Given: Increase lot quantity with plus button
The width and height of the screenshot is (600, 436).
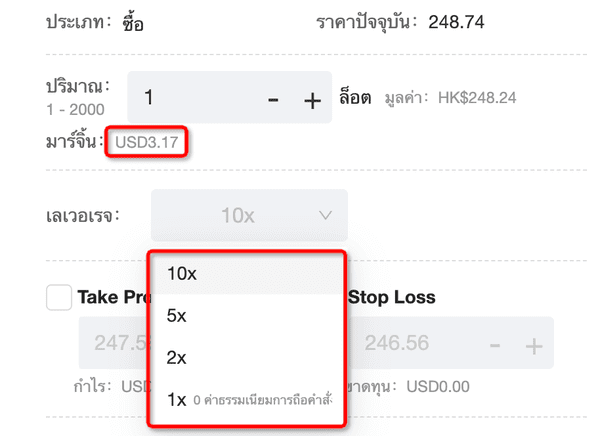Looking at the screenshot, I should pos(311,99).
